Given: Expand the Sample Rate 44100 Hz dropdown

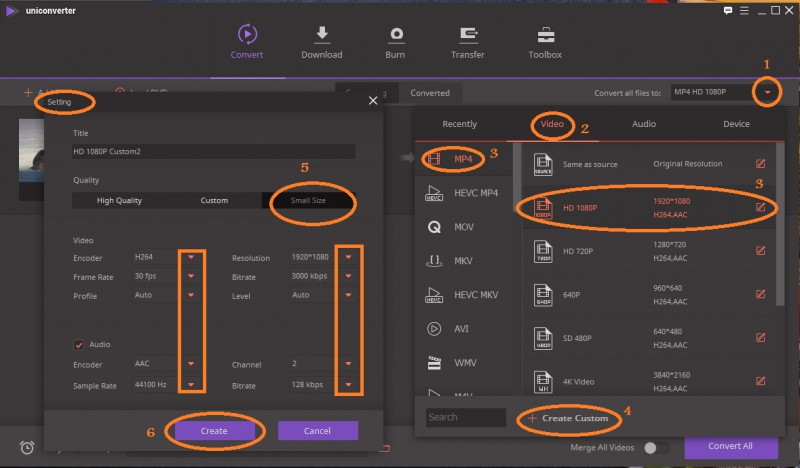Looking at the screenshot, I should [x=191, y=384].
